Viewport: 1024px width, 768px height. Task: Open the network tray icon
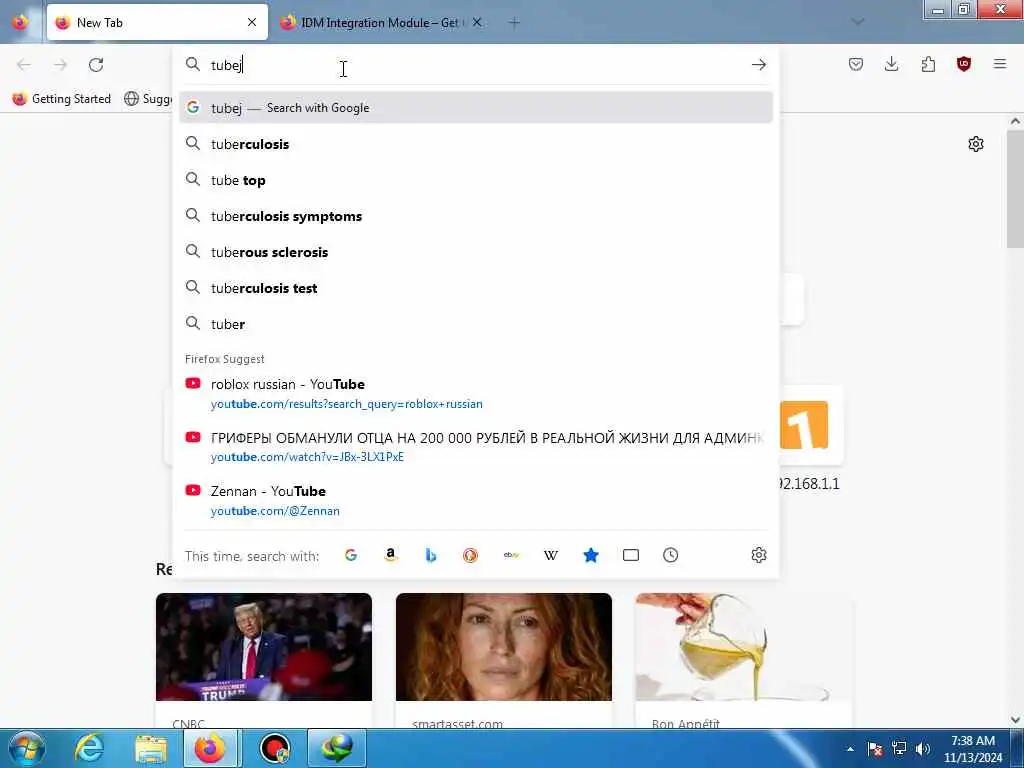[899, 749]
